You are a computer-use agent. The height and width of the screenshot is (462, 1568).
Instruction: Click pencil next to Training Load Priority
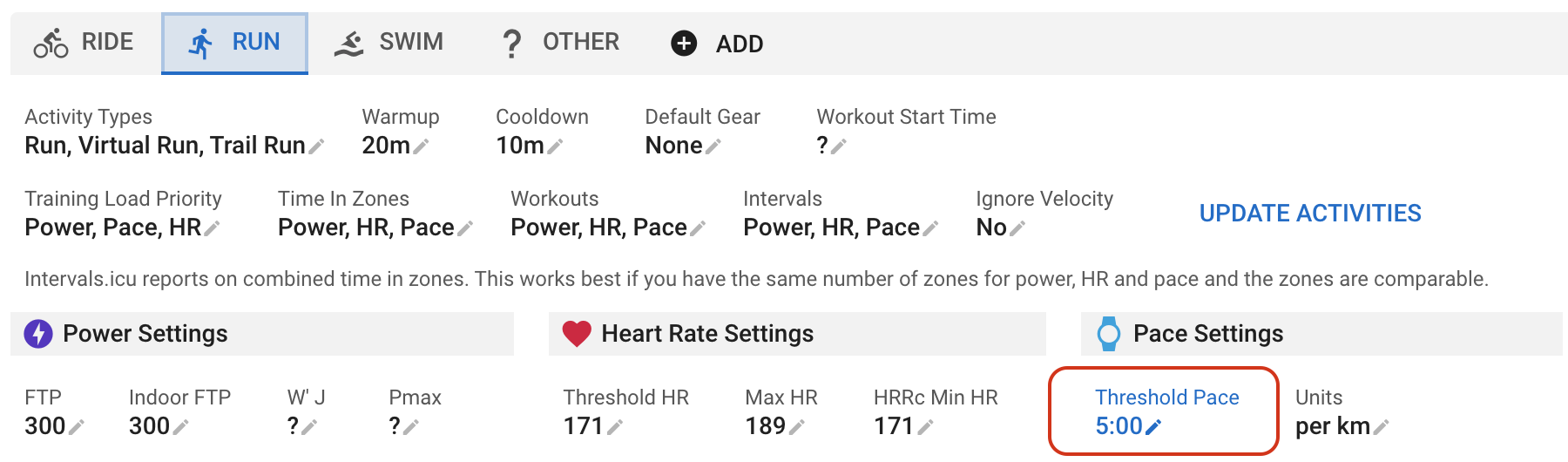212,228
